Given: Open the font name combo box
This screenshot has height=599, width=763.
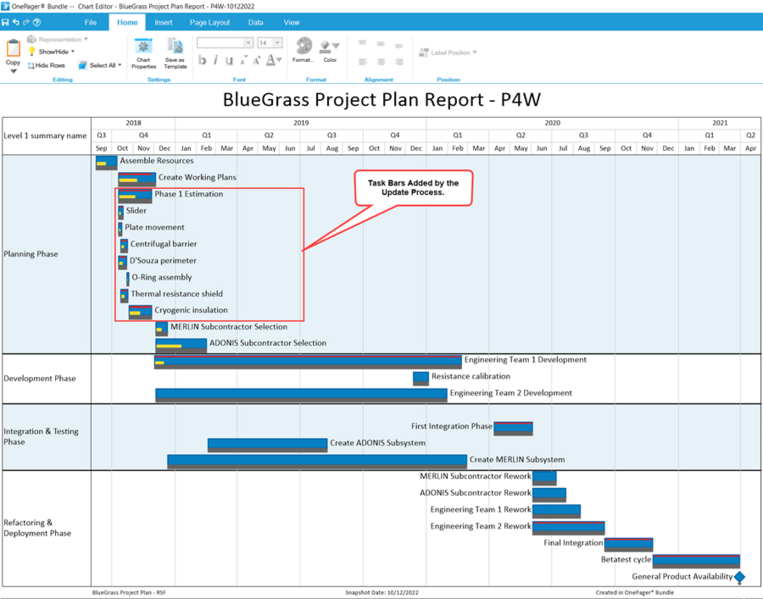Looking at the screenshot, I should [x=225, y=43].
